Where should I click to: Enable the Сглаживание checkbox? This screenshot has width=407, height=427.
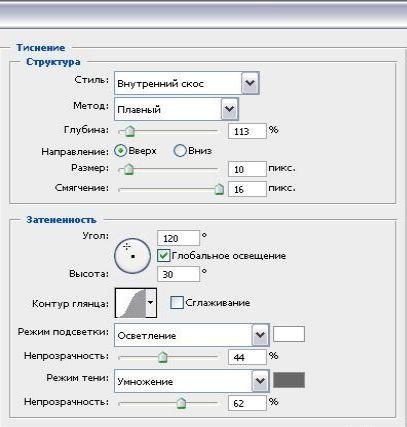click(x=177, y=303)
